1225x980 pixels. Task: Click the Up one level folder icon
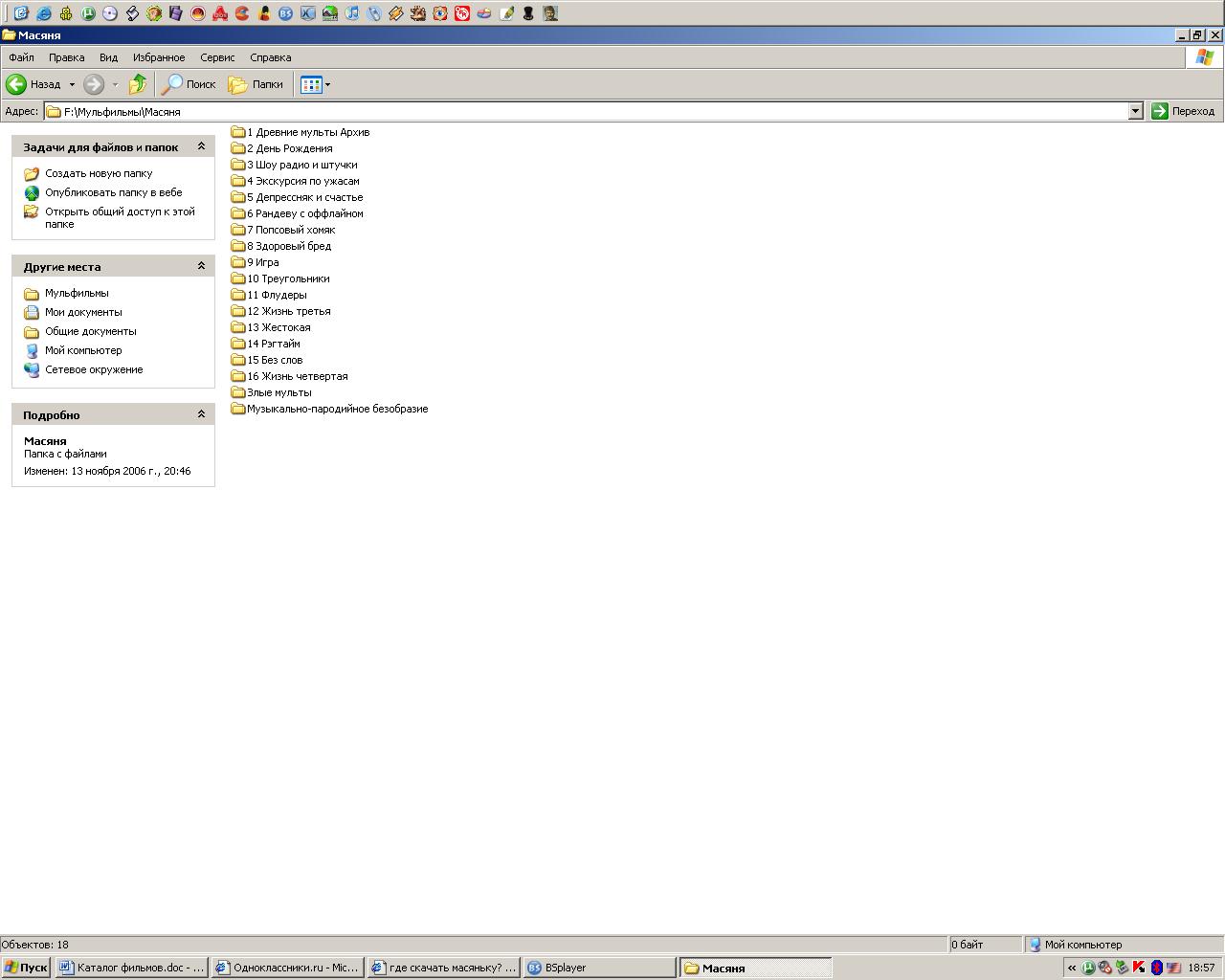[x=138, y=84]
